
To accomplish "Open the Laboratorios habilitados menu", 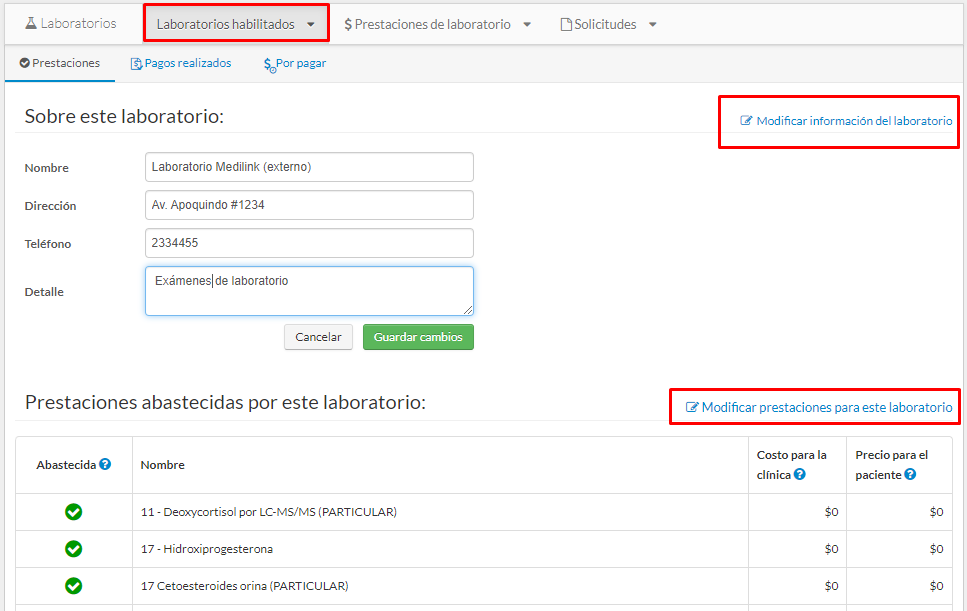I will click(x=236, y=24).
